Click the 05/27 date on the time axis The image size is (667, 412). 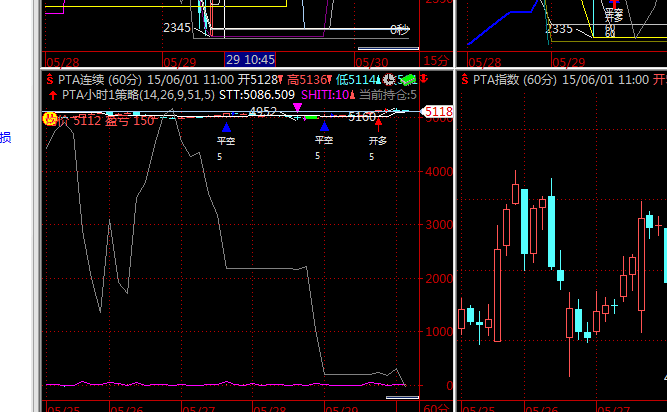point(199,407)
